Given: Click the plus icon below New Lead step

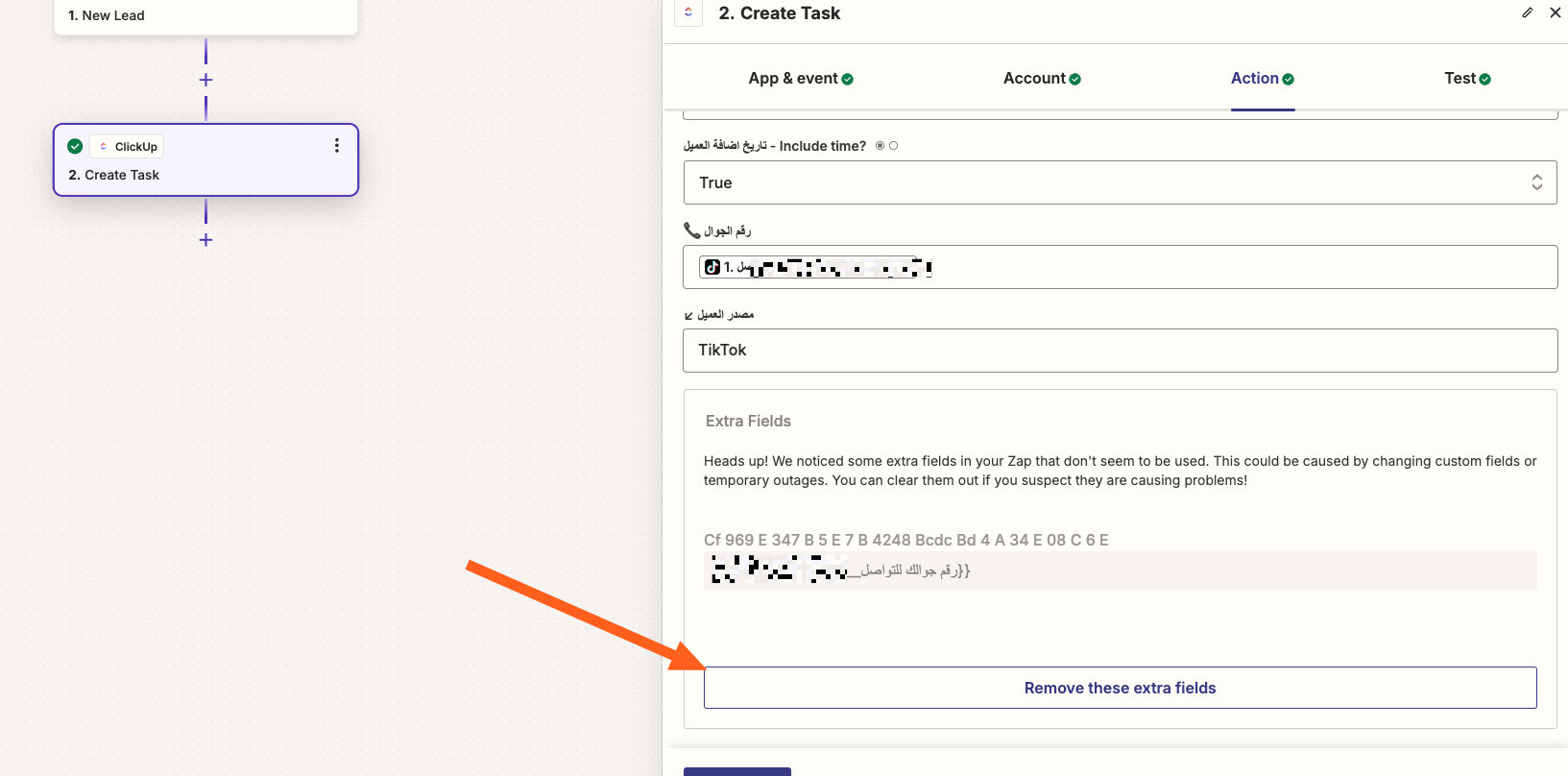Looking at the screenshot, I should click(x=205, y=80).
